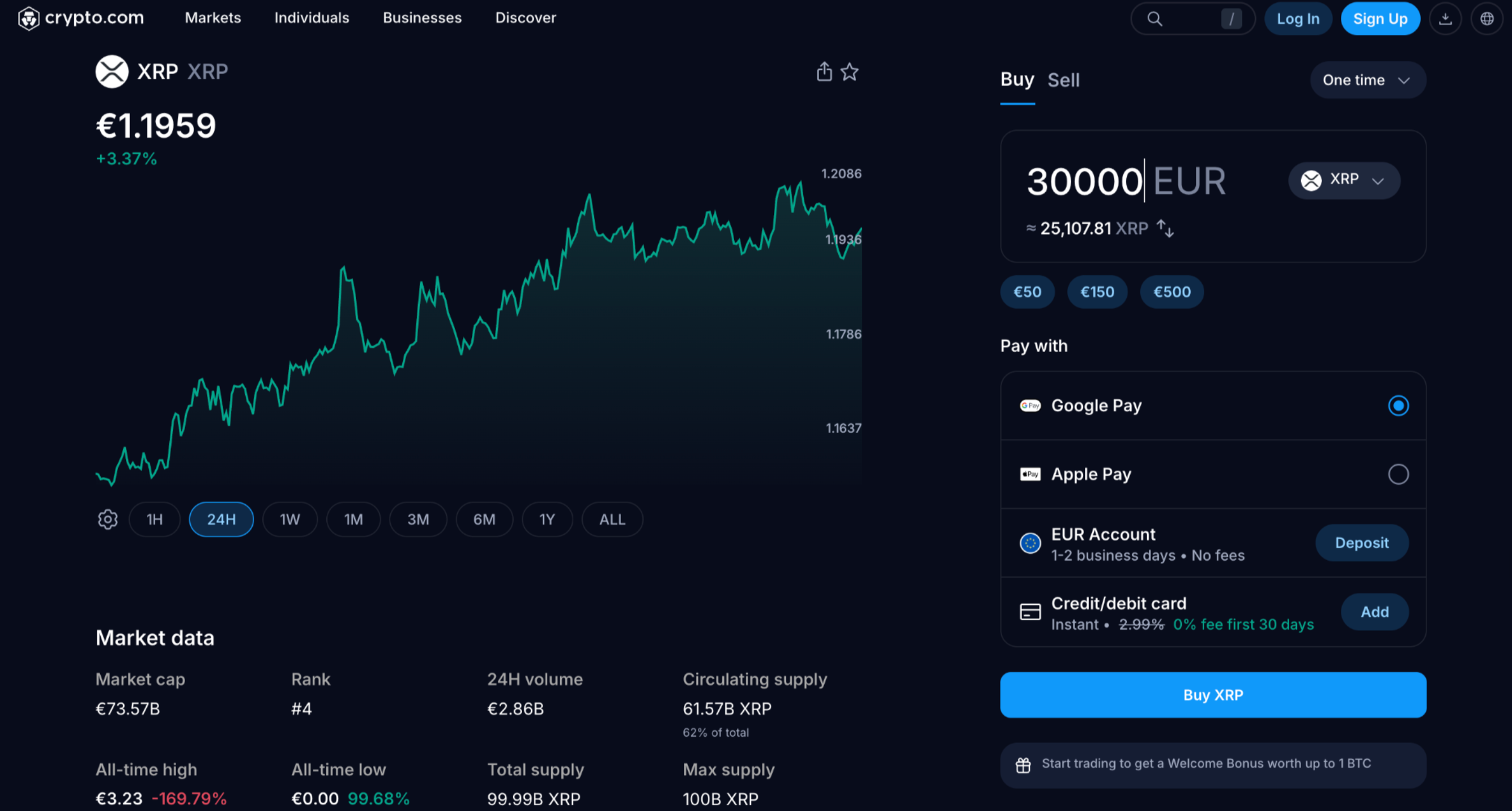
Task: Click the Log In button
Action: tap(1298, 19)
